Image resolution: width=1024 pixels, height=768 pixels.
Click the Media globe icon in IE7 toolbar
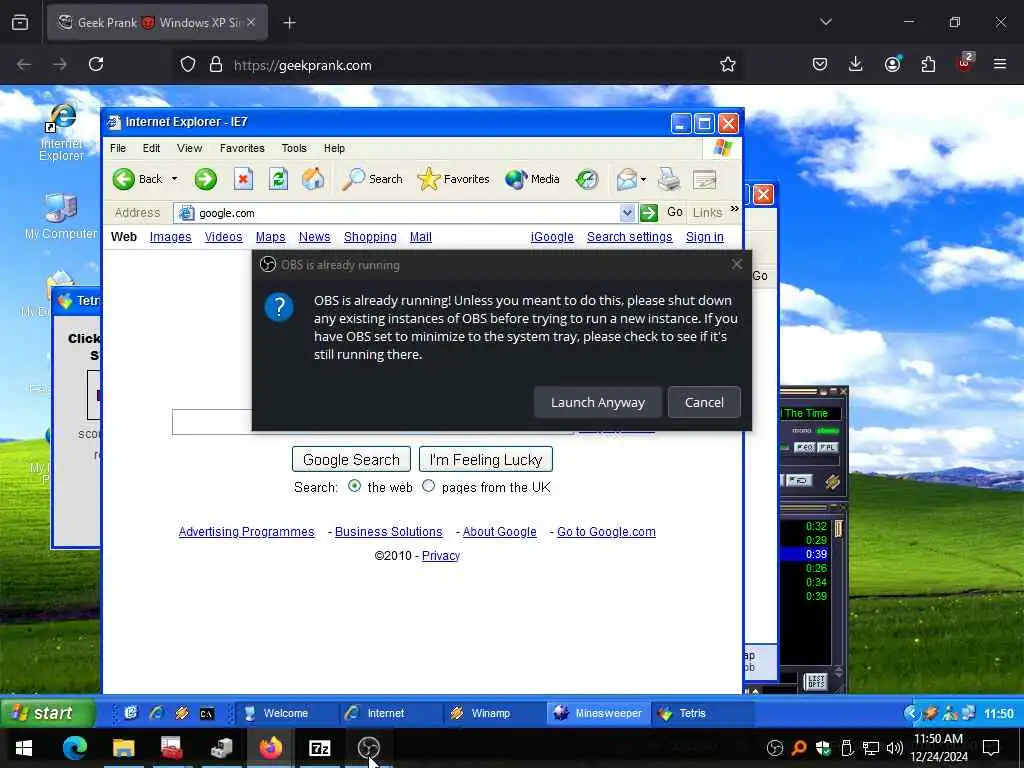516,179
